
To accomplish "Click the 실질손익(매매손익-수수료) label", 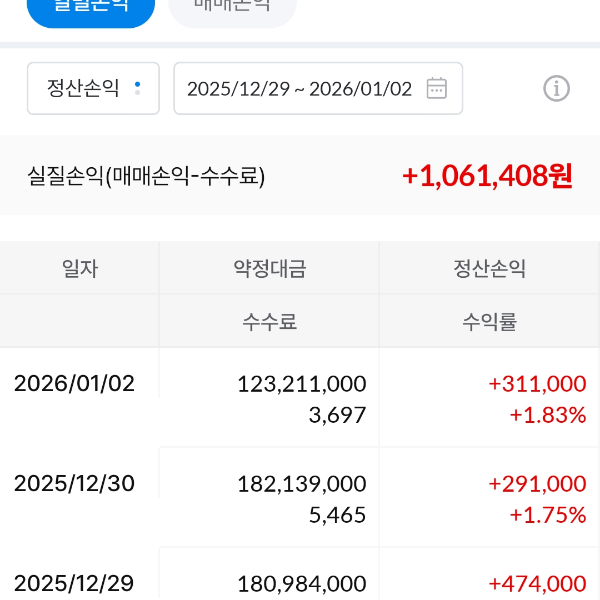I will click(x=146, y=177).
